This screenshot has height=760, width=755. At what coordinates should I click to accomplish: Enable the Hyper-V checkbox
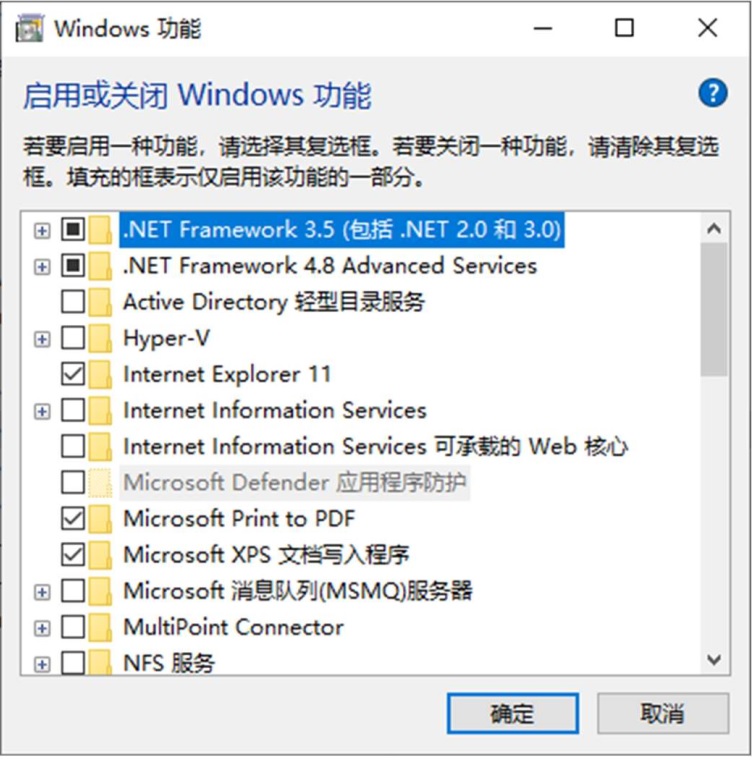pyautogui.click(x=73, y=338)
